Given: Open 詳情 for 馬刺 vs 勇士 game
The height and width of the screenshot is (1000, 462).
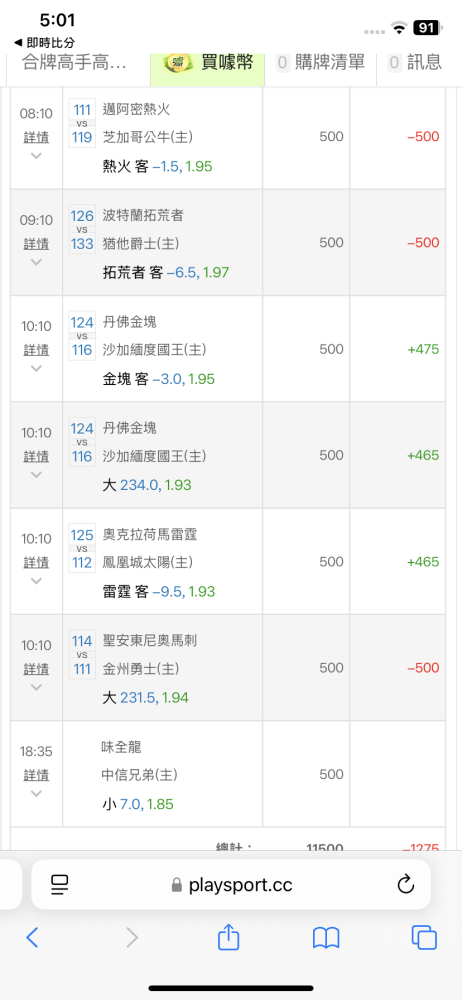Looking at the screenshot, I should [x=36, y=669].
